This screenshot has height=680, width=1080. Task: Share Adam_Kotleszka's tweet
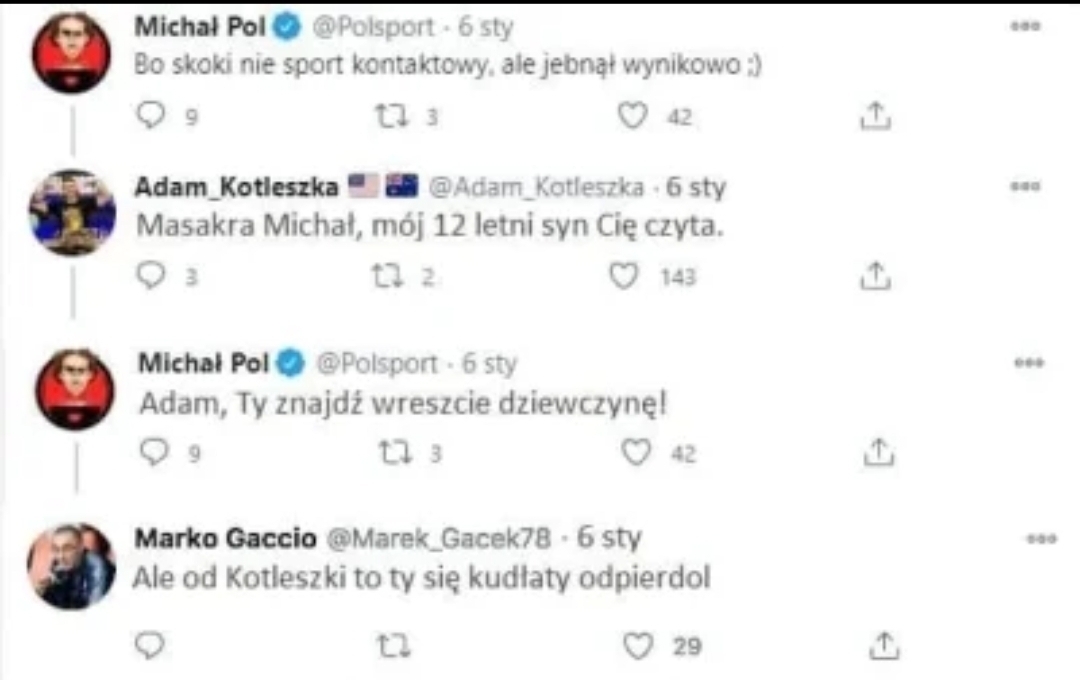coord(875,276)
